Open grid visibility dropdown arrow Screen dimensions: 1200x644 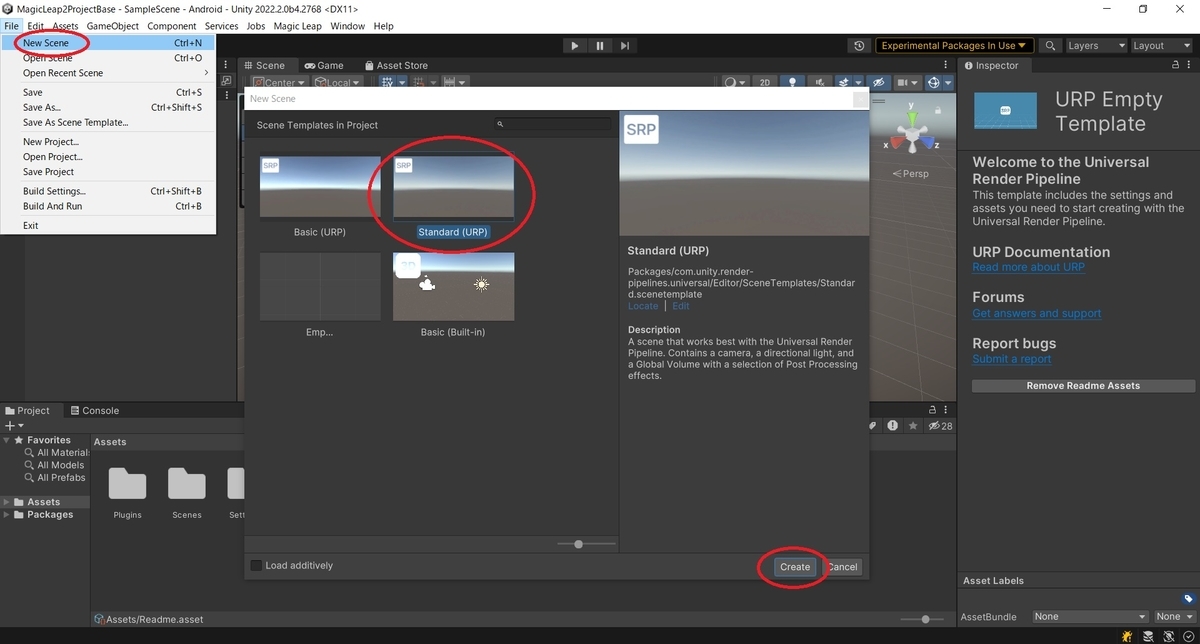click(x=402, y=83)
